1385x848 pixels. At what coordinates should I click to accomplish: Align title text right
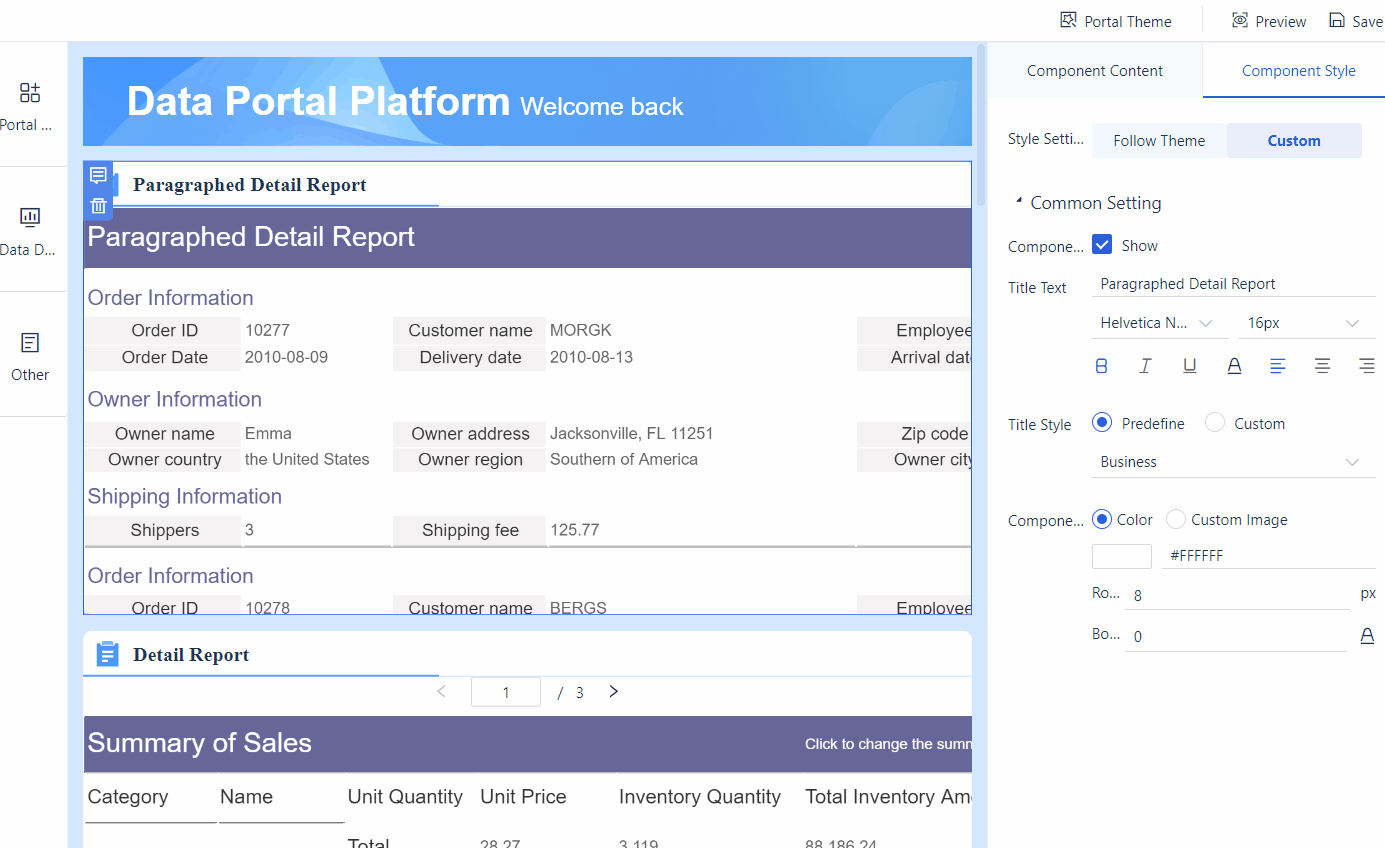pyautogui.click(x=1366, y=366)
